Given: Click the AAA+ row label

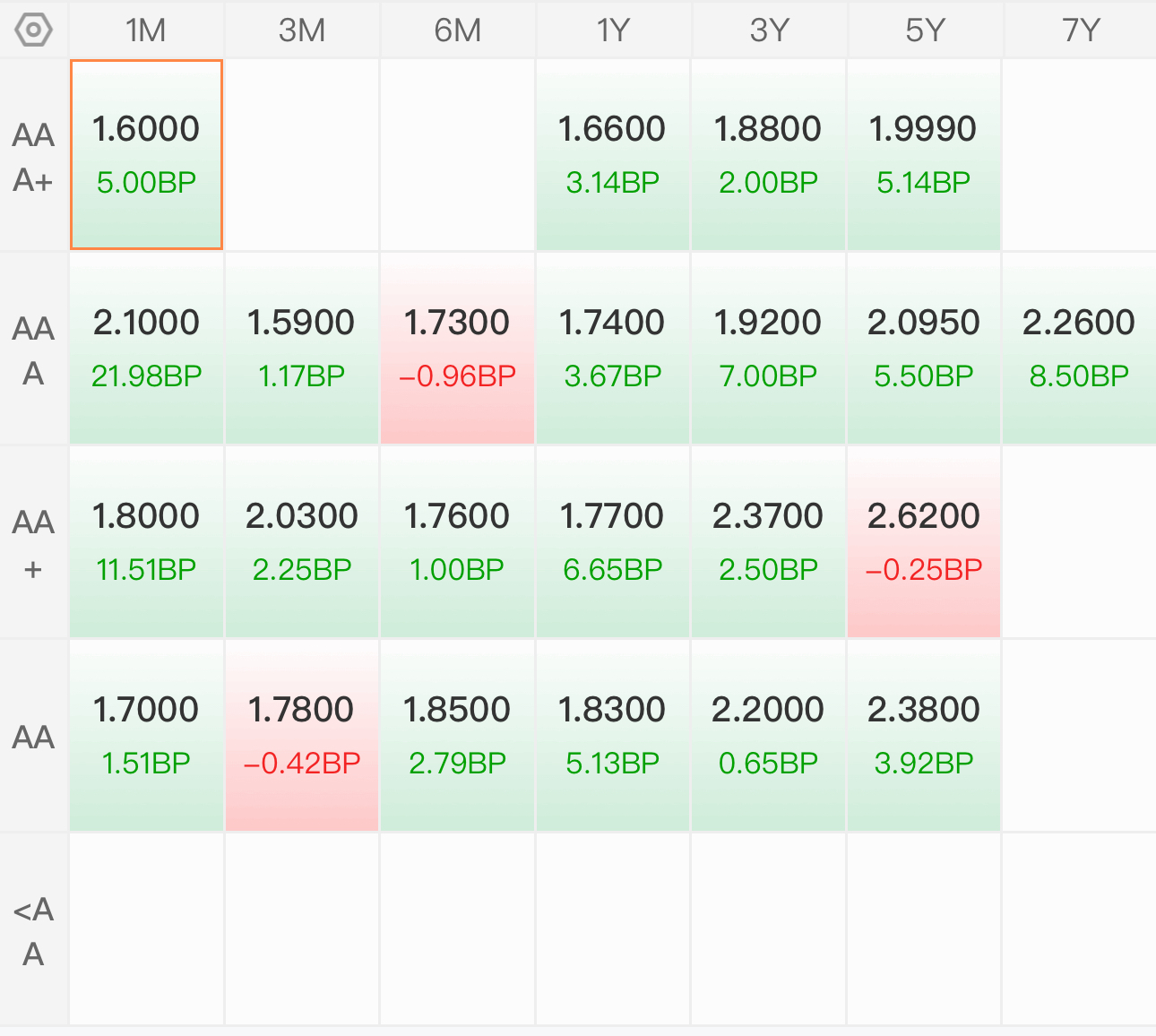Looking at the screenshot, I should [34, 157].
